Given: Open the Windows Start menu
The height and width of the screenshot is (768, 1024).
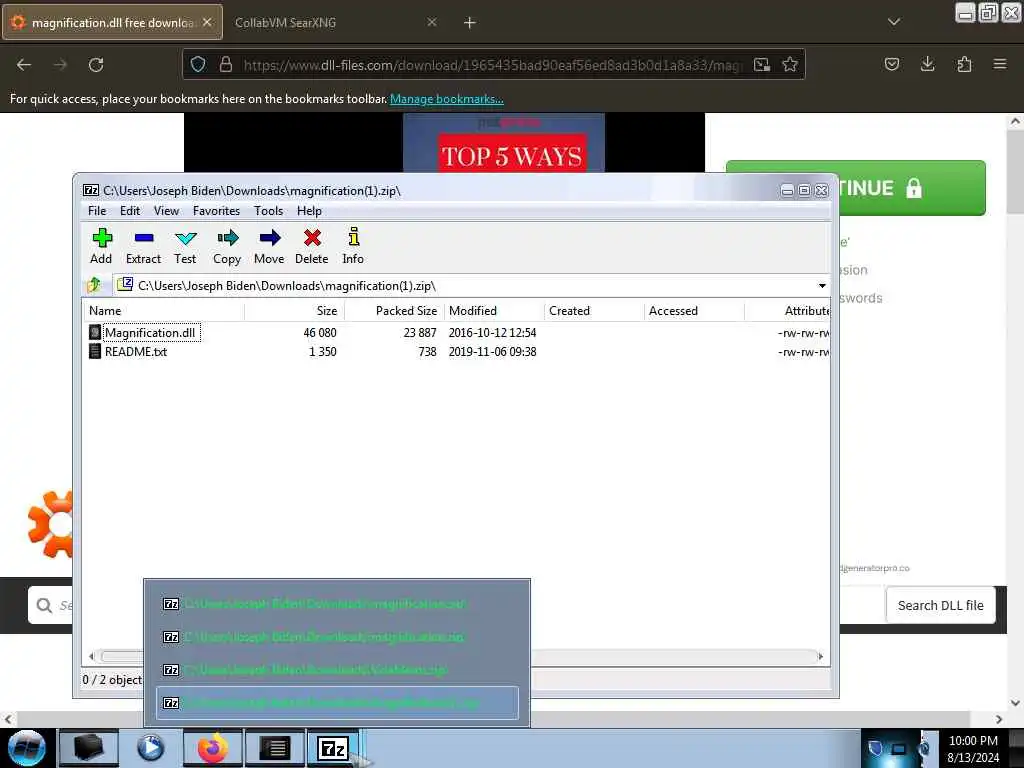Looking at the screenshot, I should [27, 748].
